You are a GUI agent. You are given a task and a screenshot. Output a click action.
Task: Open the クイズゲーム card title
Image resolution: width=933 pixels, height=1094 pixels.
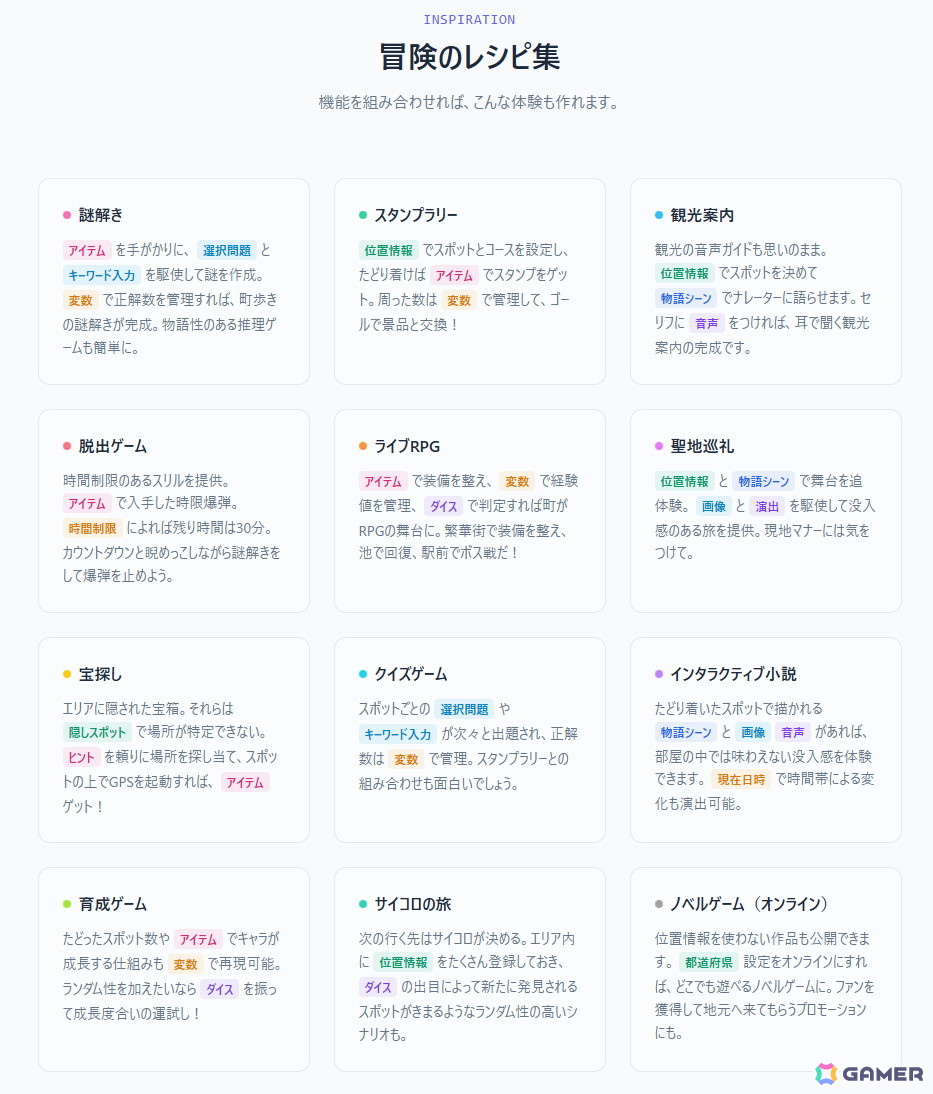(x=410, y=674)
